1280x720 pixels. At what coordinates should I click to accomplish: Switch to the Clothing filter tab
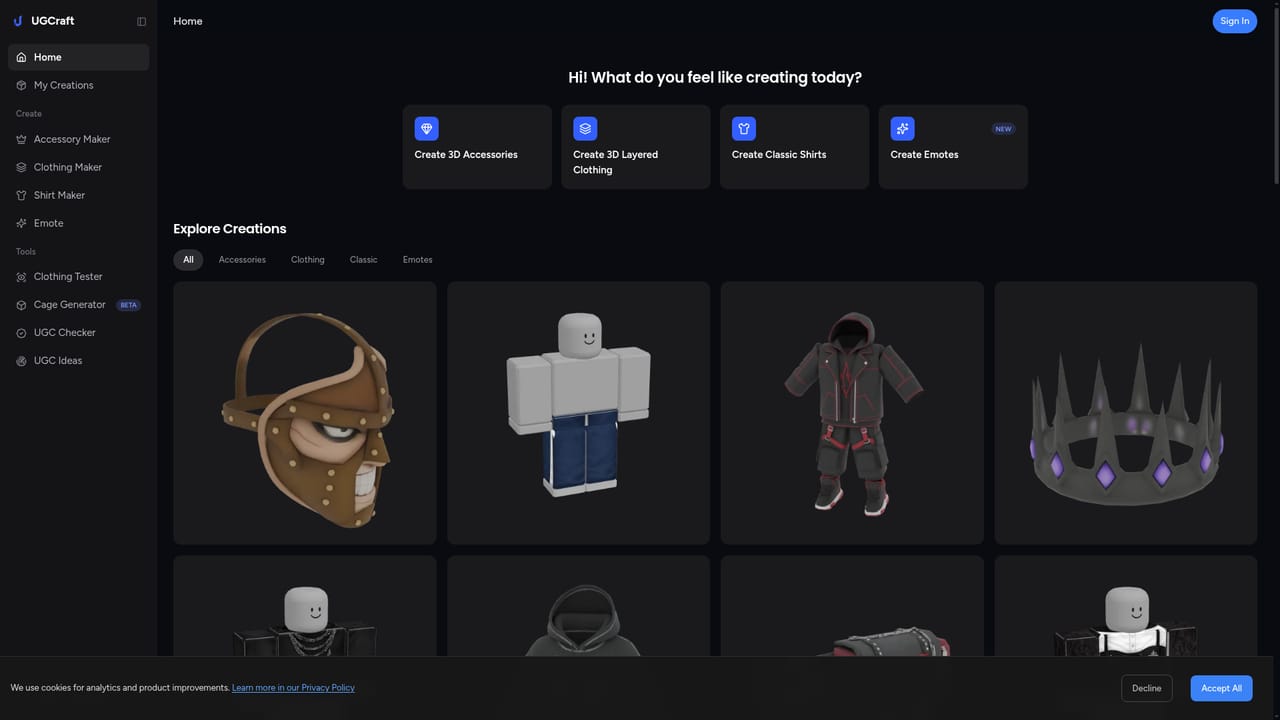[x=308, y=260]
